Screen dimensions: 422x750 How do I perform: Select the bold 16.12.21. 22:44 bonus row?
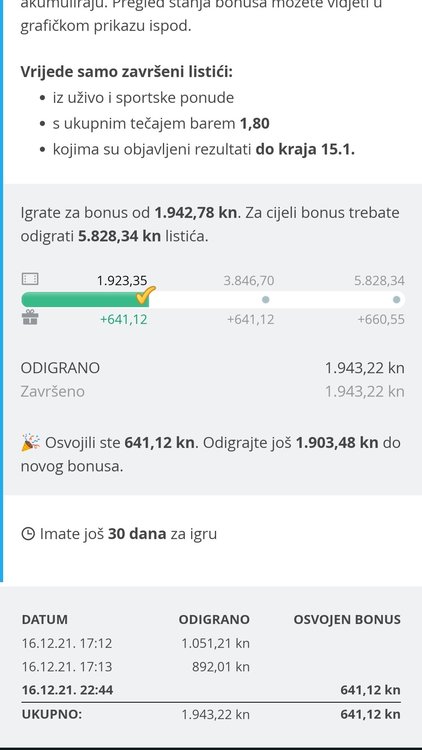(x=211, y=690)
